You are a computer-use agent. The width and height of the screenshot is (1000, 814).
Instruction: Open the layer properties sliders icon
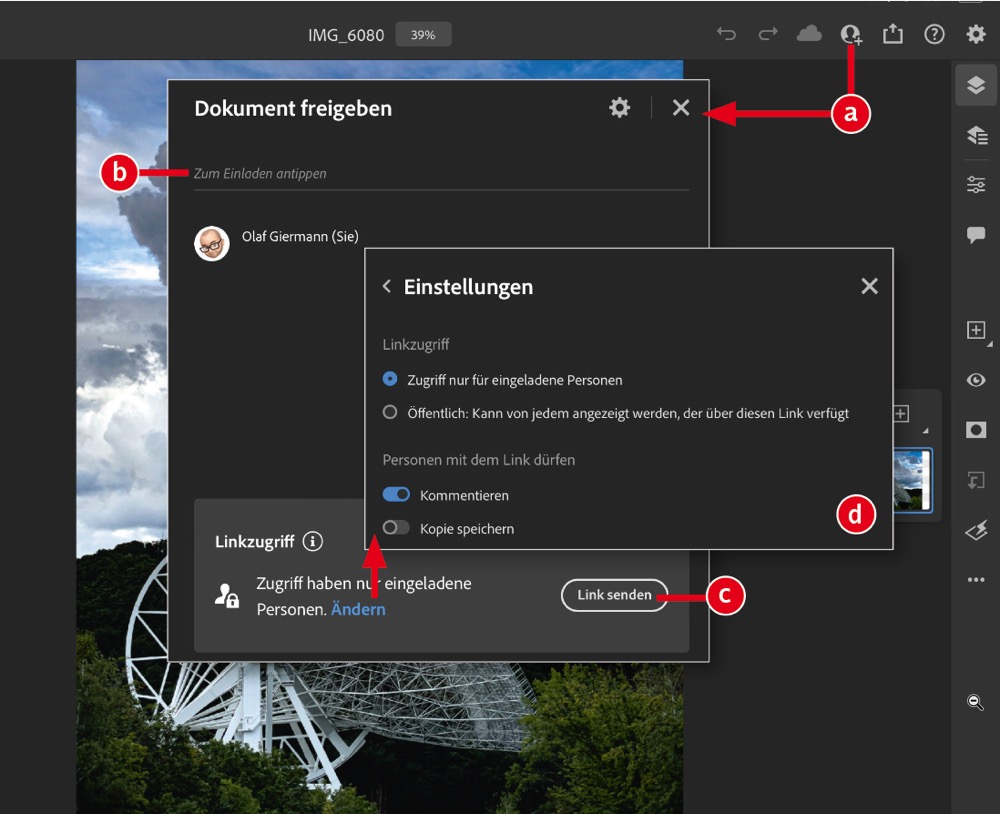coord(976,185)
